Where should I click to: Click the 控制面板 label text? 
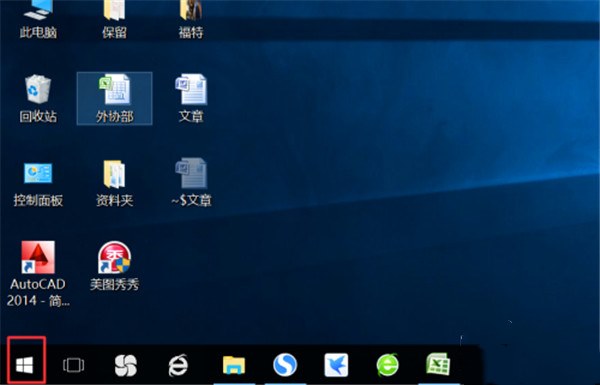(x=38, y=200)
